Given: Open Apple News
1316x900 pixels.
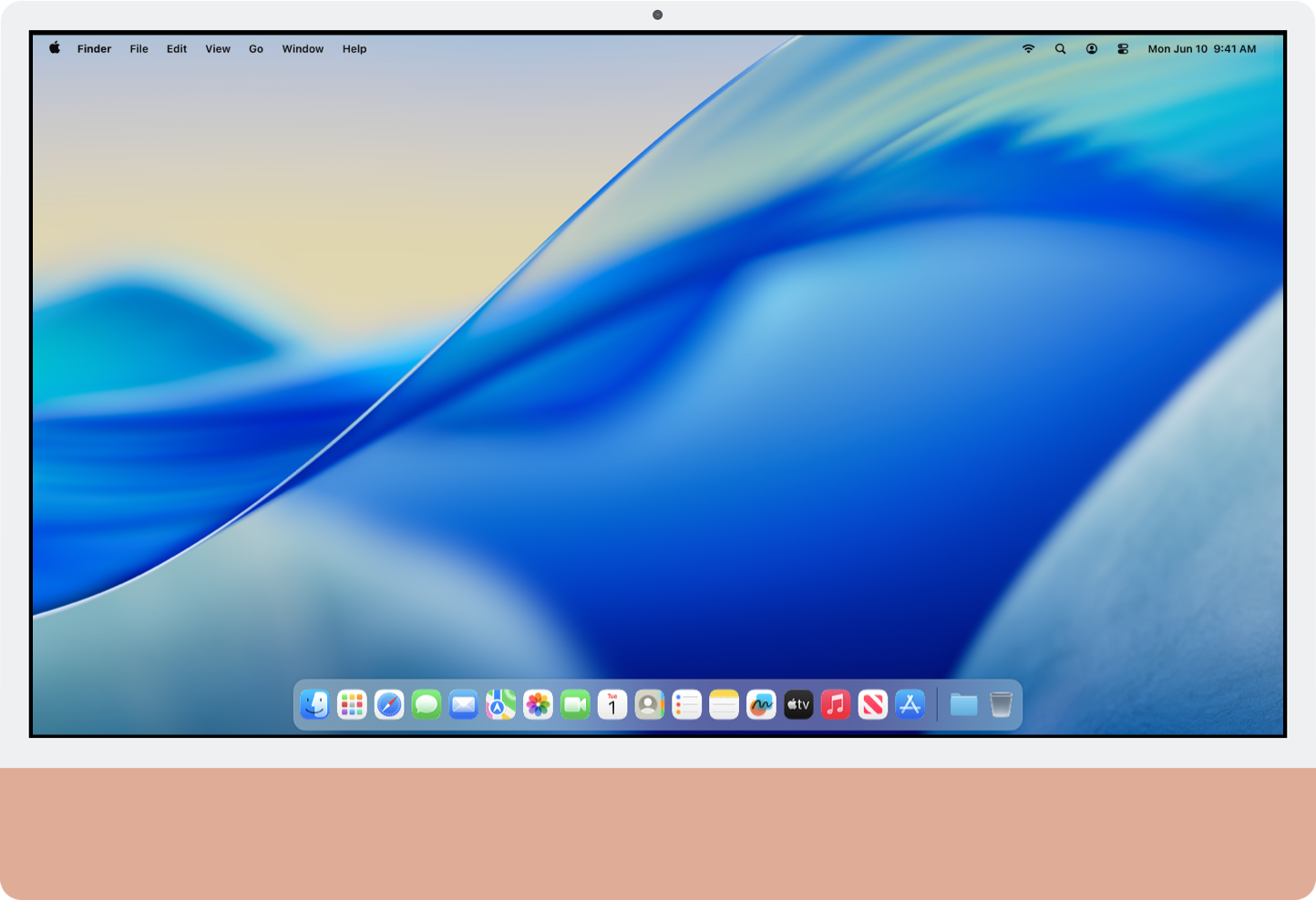Looking at the screenshot, I should point(872,704).
